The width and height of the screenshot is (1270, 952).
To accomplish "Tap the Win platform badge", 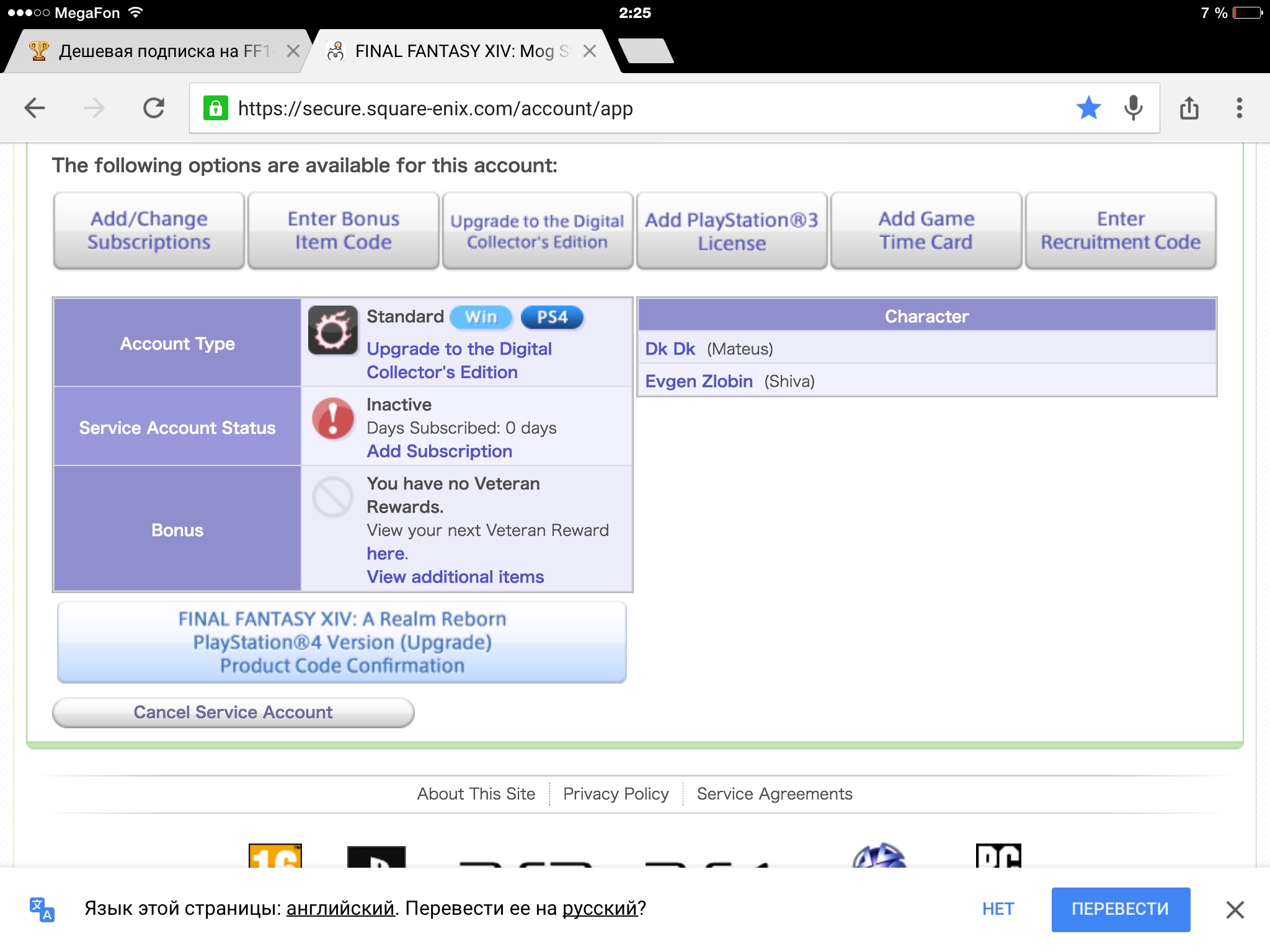I will point(481,317).
